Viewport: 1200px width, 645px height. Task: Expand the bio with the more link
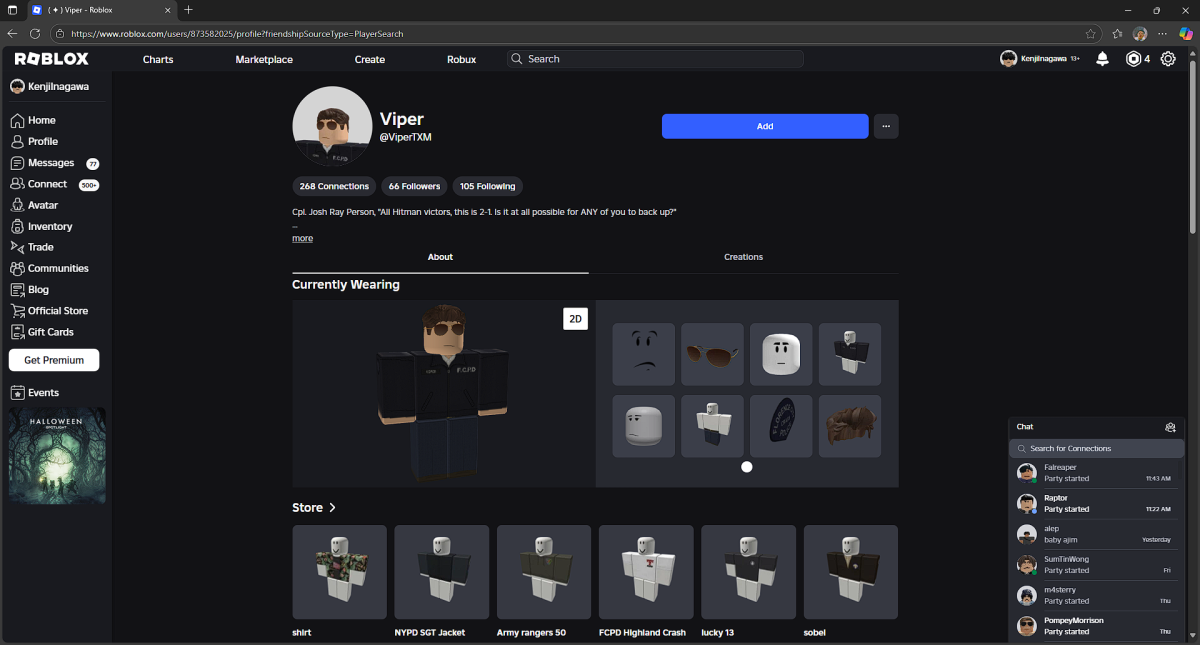point(302,238)
